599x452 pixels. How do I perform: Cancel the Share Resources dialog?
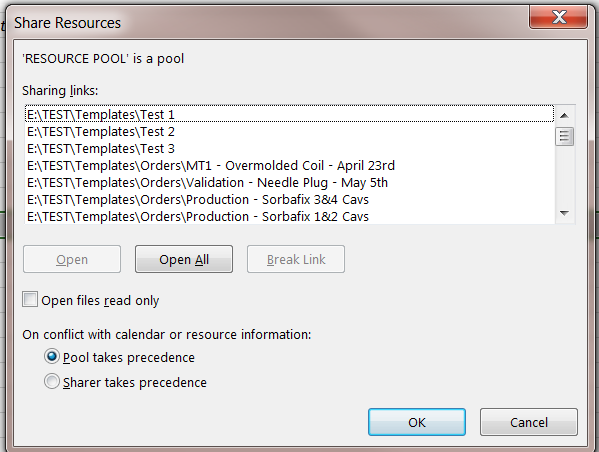click(529, 422)
